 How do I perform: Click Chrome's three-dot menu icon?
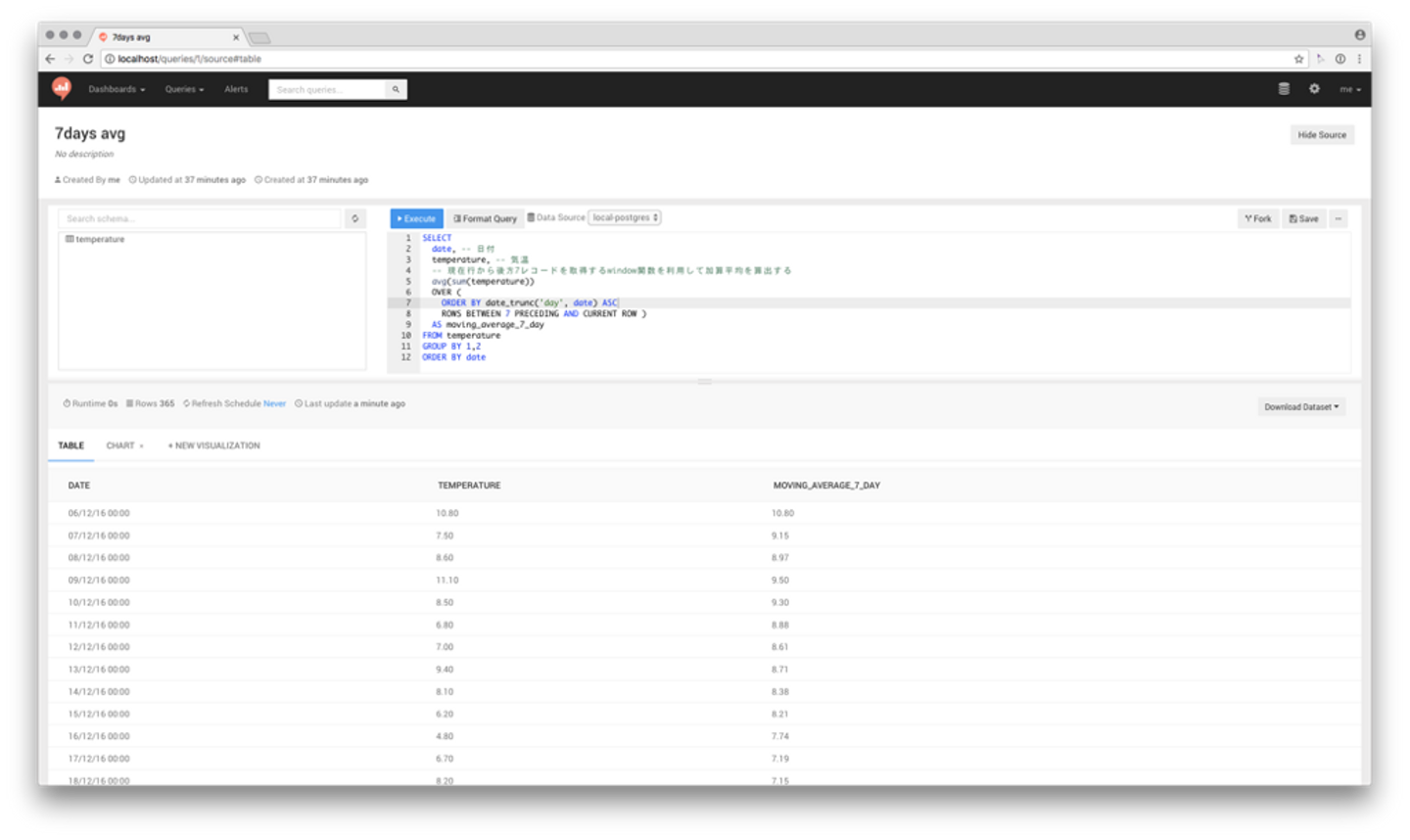1359,59
